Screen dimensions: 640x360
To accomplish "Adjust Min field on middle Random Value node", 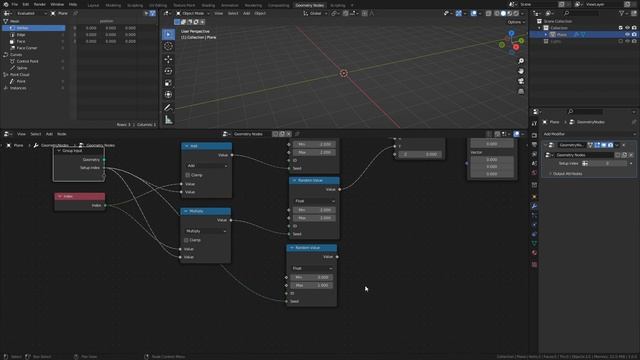I will pos(315,210).
